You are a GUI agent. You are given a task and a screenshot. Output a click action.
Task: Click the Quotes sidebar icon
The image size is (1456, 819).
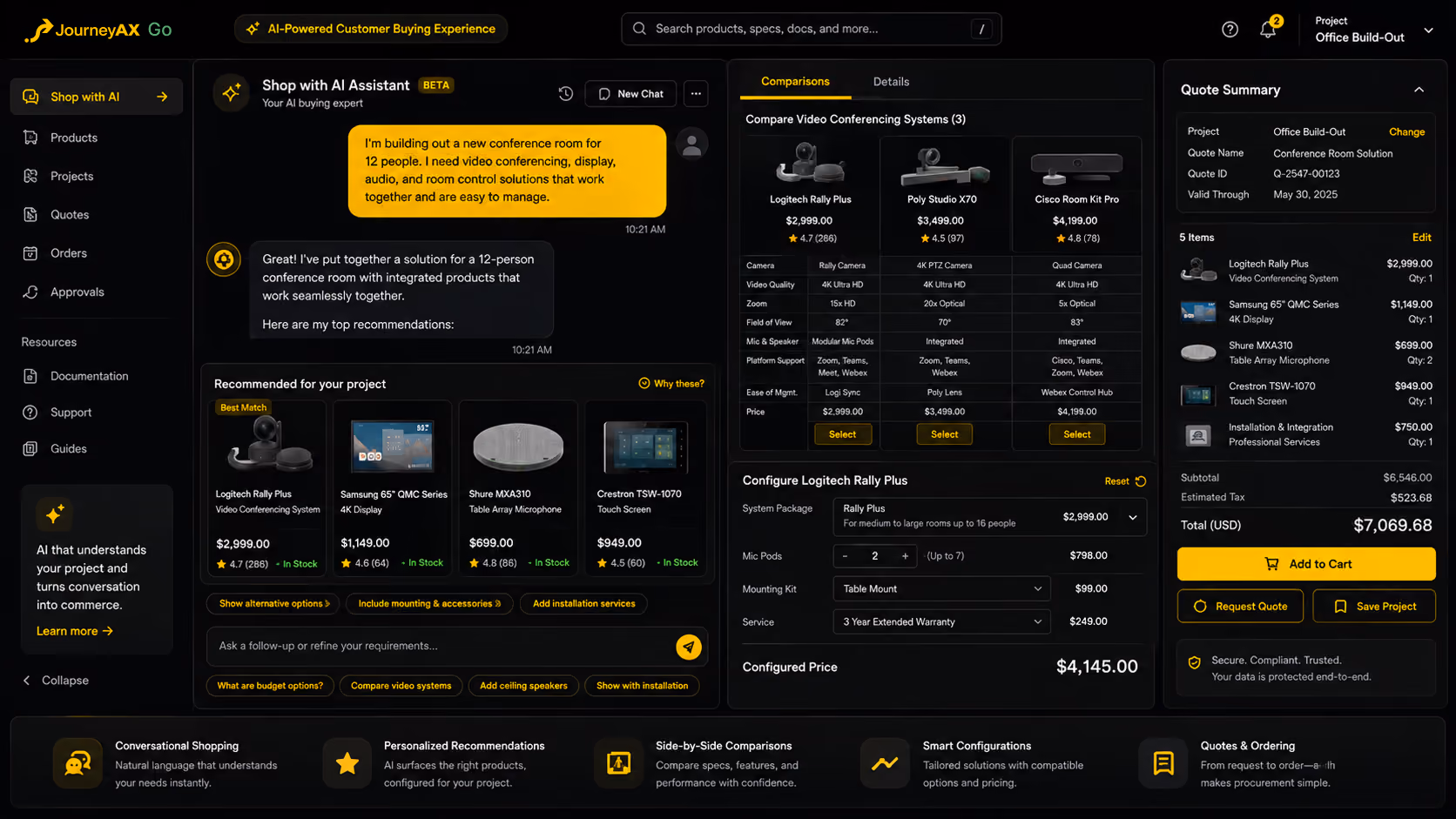point(30,214)
